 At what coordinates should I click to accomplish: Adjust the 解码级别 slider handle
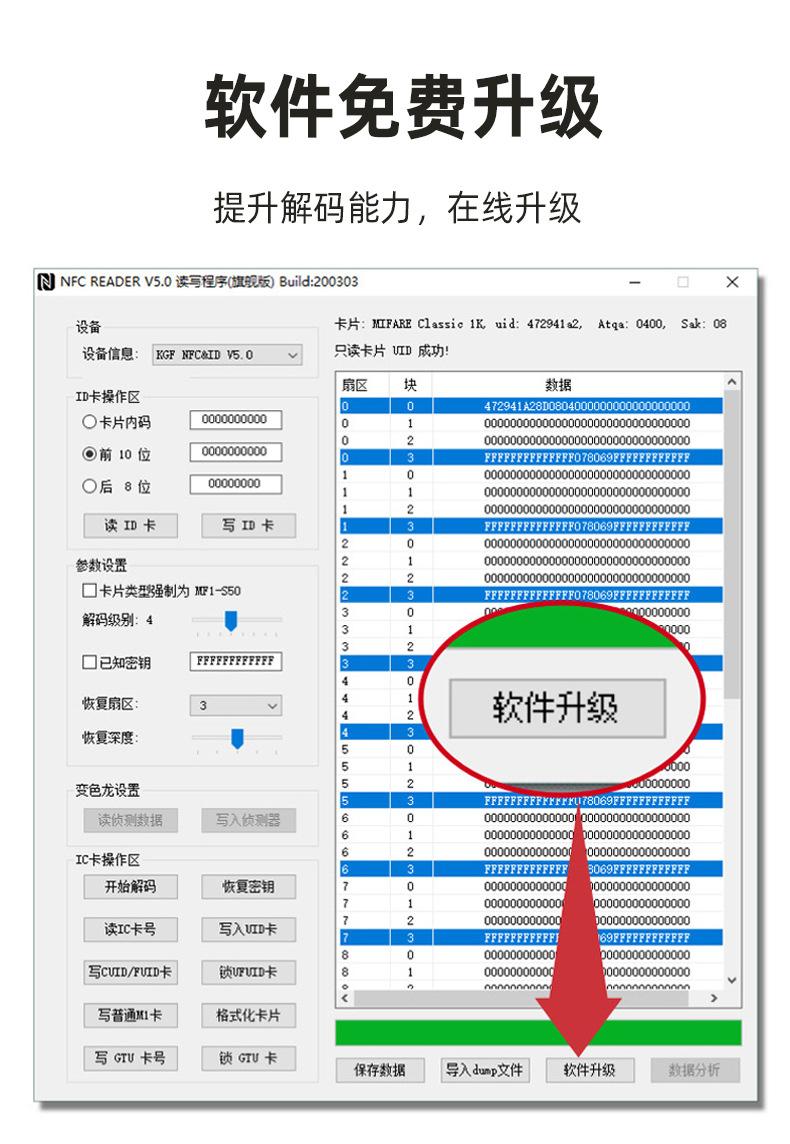tap(231, 621)
